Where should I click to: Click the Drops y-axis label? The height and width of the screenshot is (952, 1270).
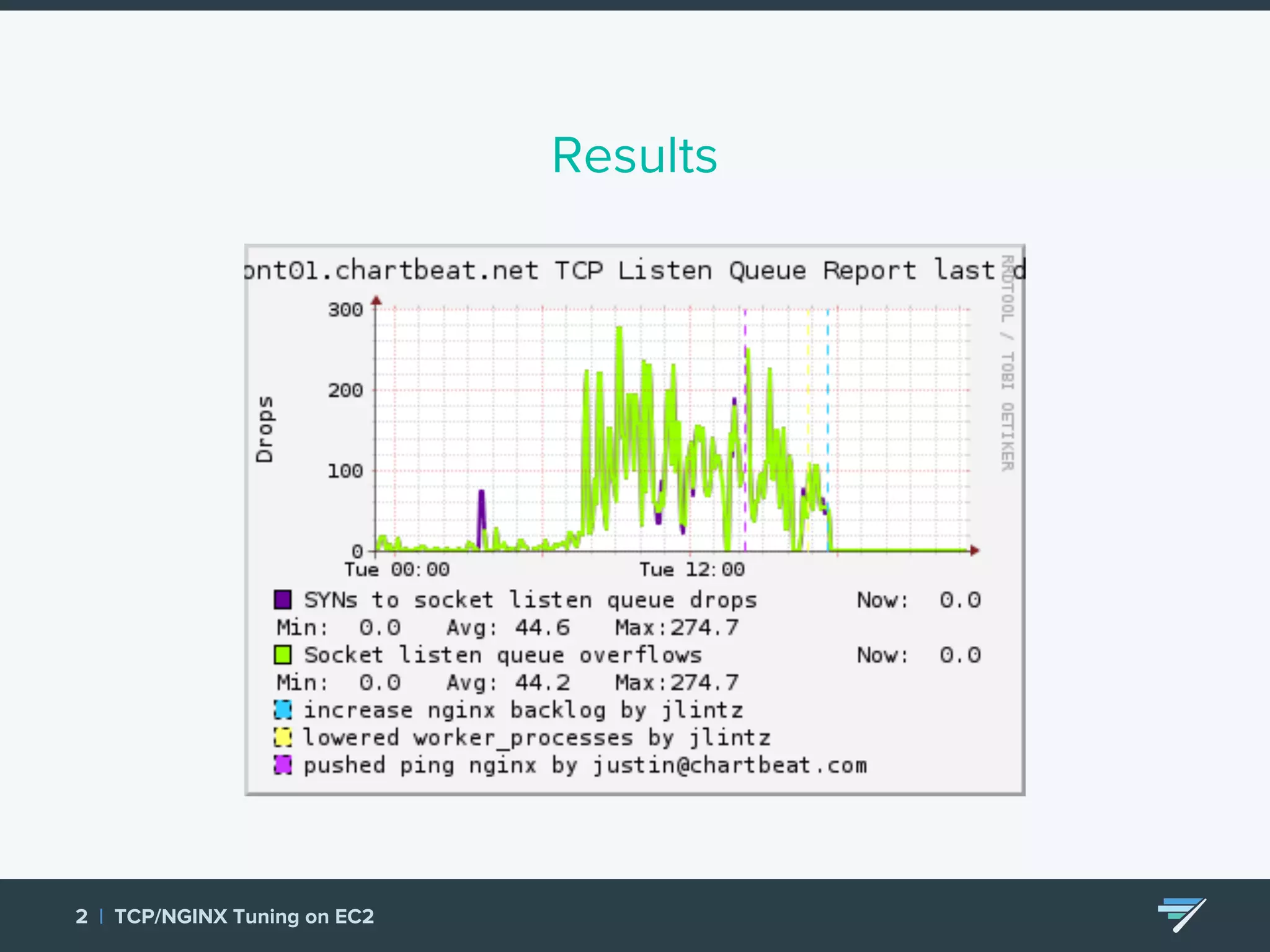click(x=265, y=429)
